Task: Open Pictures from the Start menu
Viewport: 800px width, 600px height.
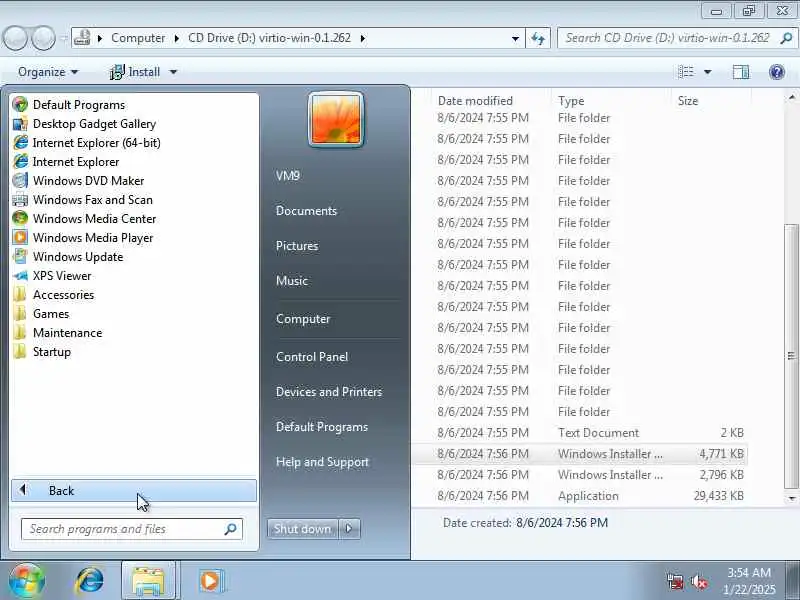Action: click(x=297, y=246)
